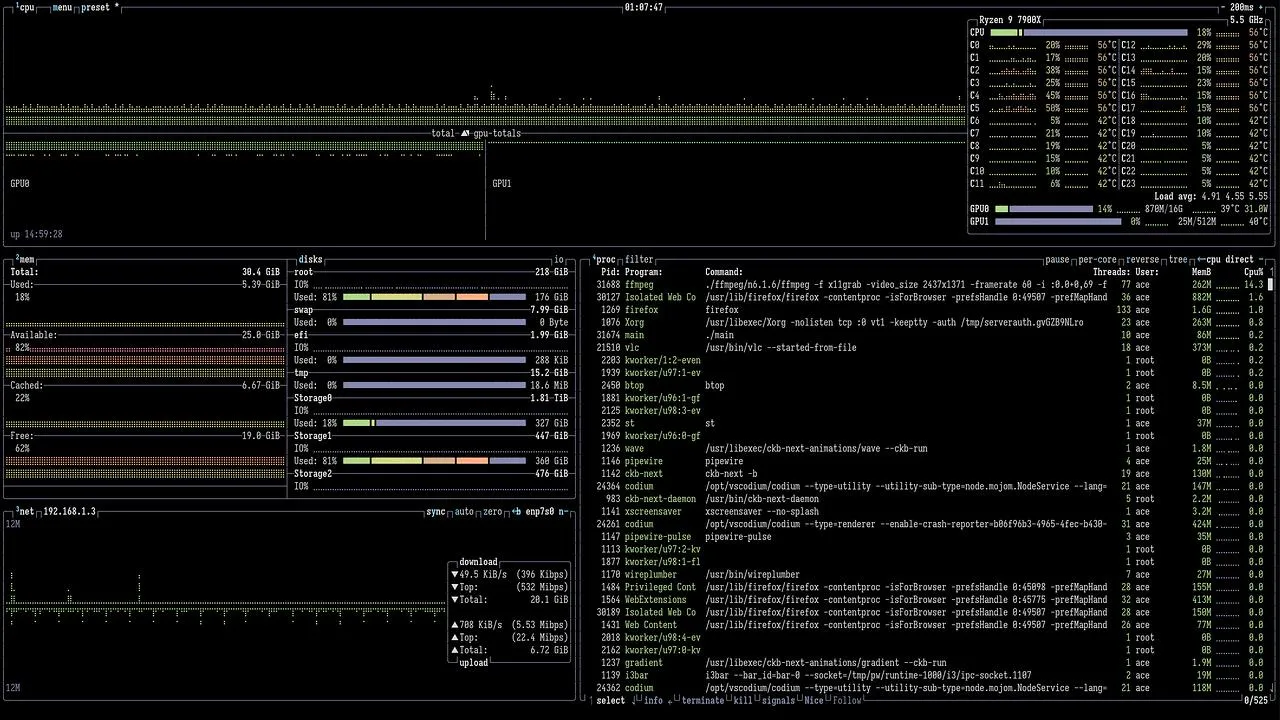Select the btop process row, pid 2450
Viewport: 1280px width, 720px height.
(x=929, y=385)
